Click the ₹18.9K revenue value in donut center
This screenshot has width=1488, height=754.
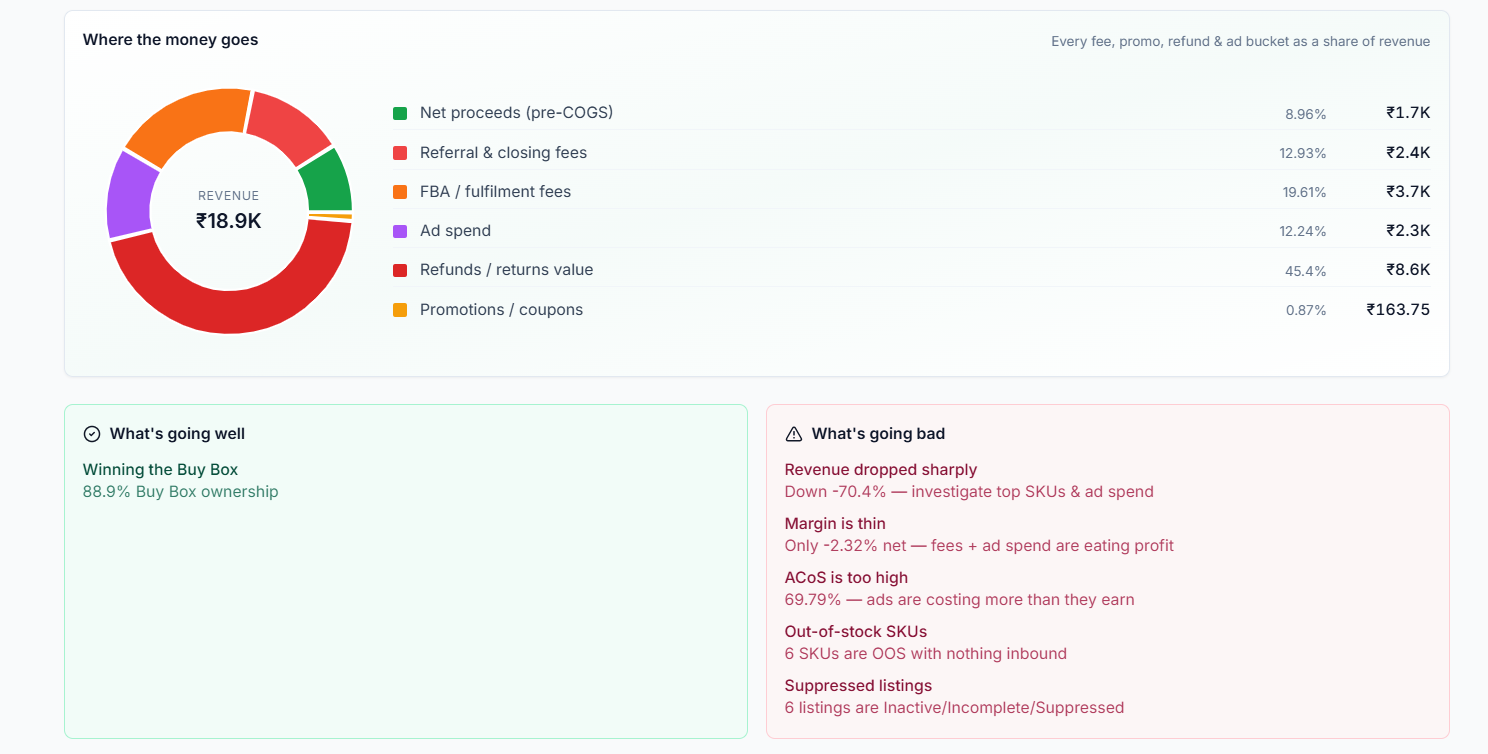tap(229, 221)
